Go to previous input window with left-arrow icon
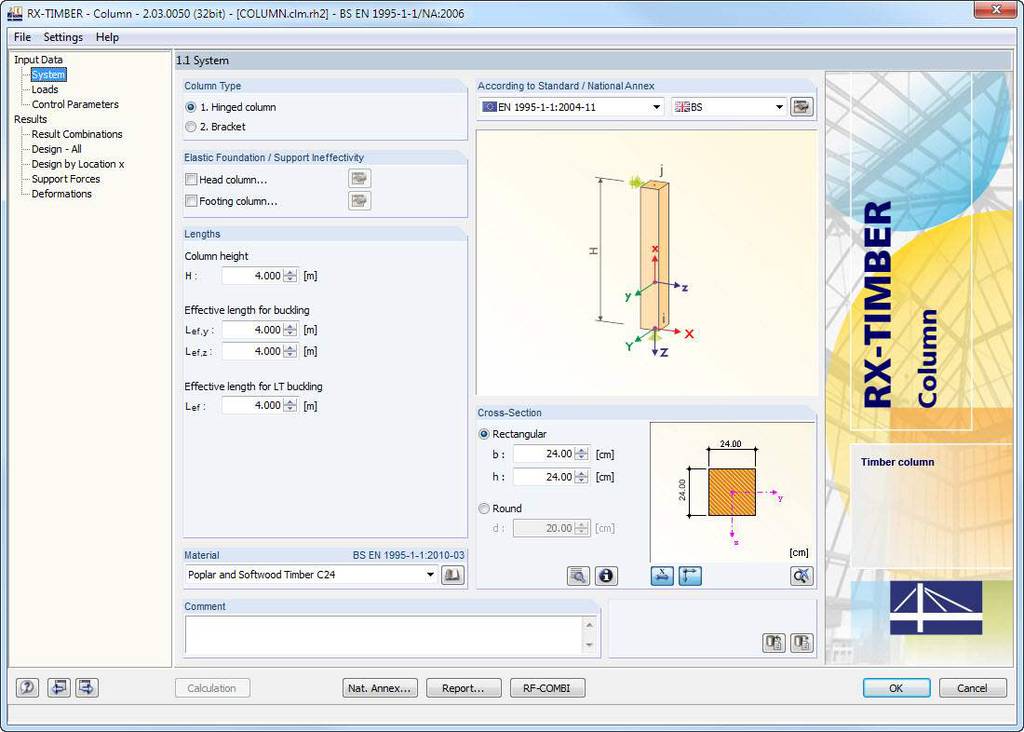Screen dimensions: 1024x732 coord(59,688)
